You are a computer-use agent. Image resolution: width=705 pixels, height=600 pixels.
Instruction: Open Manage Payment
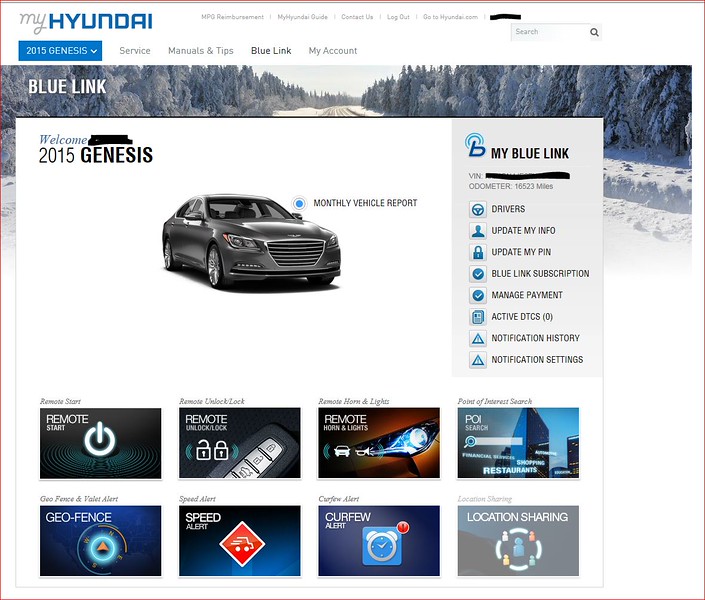(x=527, y=296)
